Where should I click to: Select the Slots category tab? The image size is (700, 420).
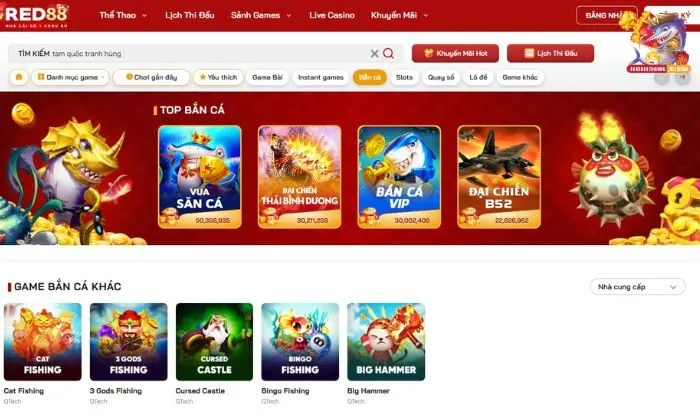(404, 77)
